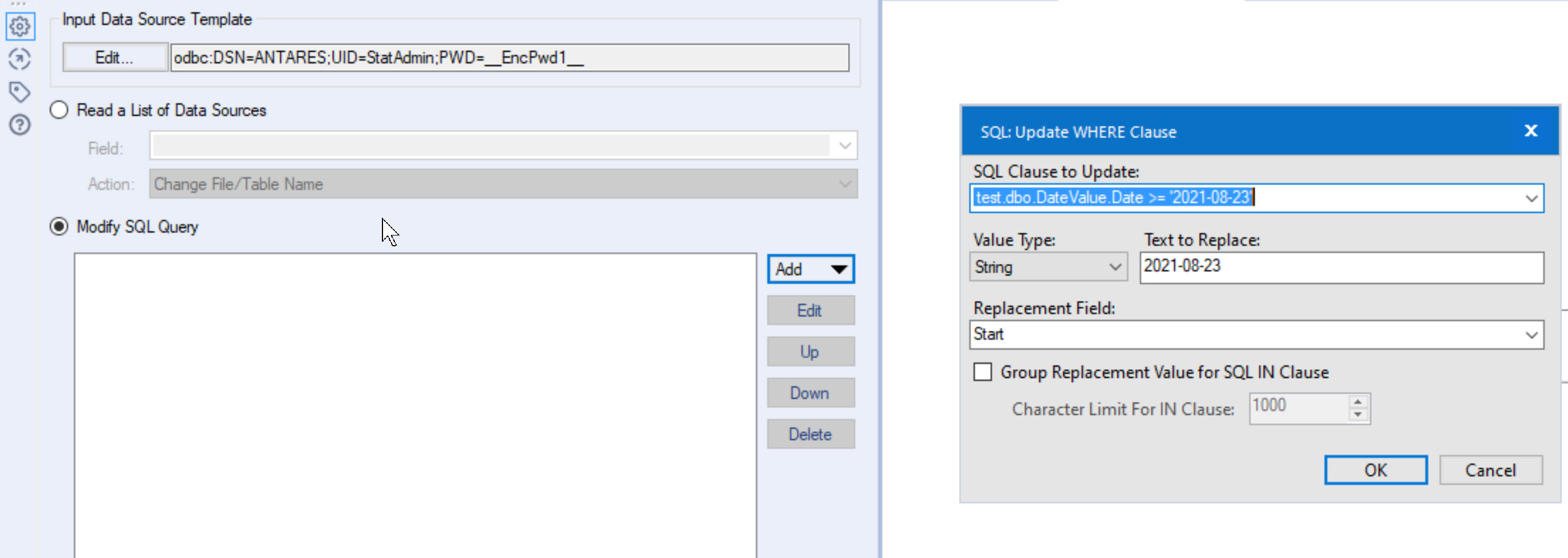Open the Configuration gear panel
The width and height of the screenshot is (1568, 558).
pos(19,27)
